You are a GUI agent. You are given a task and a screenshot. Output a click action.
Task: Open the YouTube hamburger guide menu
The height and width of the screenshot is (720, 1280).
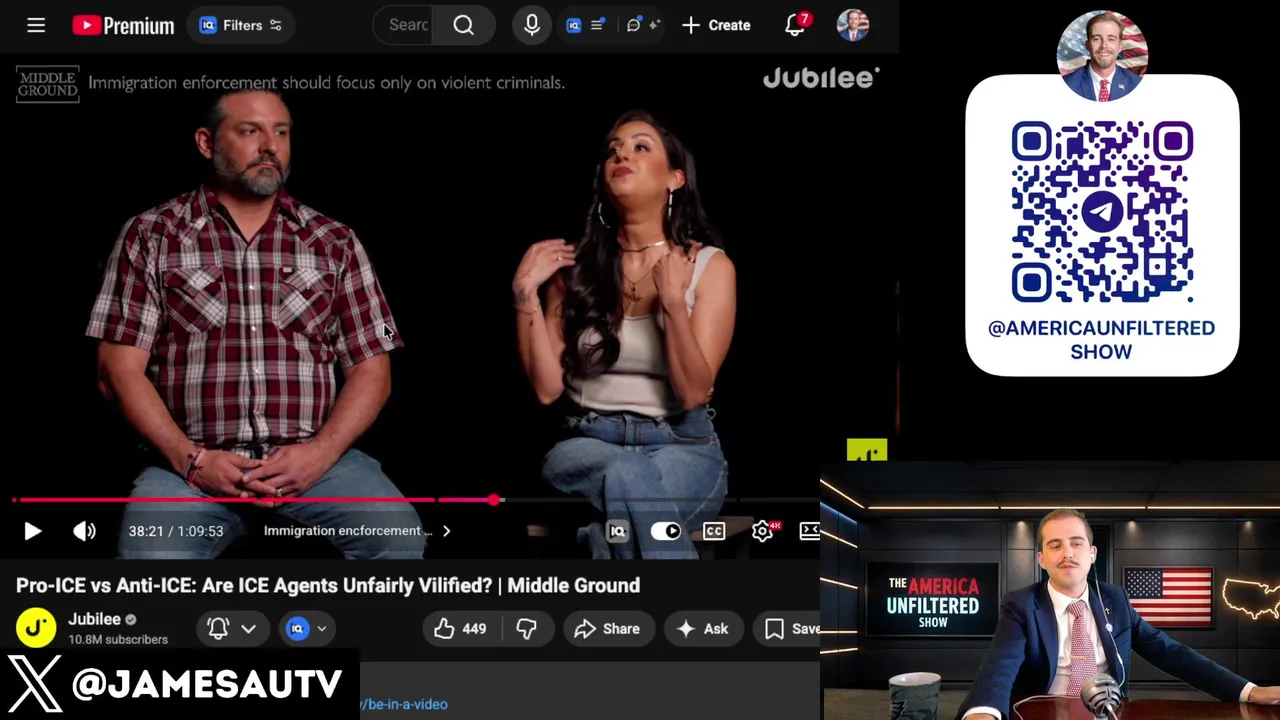[36, 25]
